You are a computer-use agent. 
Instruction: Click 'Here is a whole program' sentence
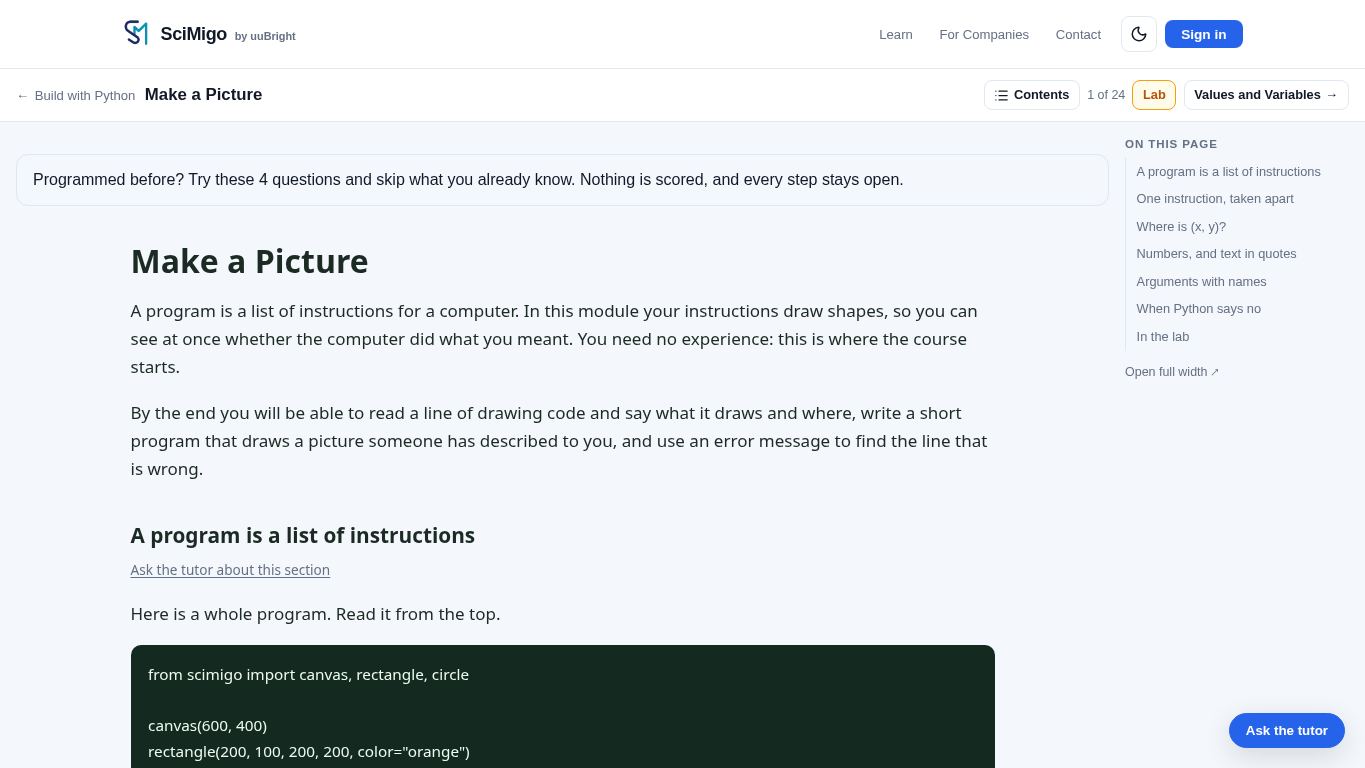point(315,614)
